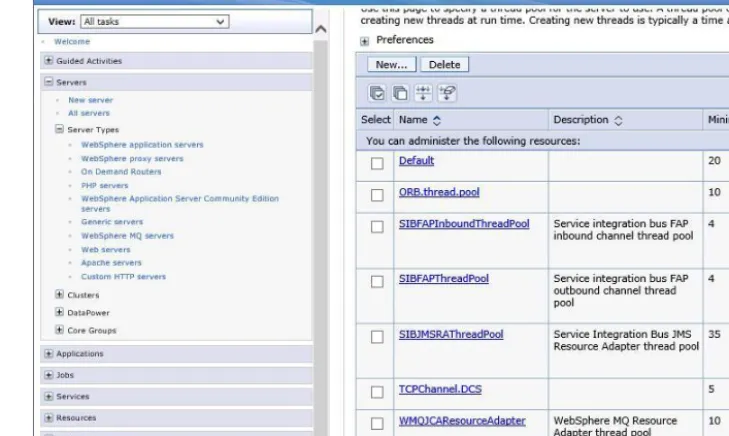This screenshot has height=436, width=729.
Task: Click the navigation pane scroll-up arrow
Action: click(x=320, y=29)
